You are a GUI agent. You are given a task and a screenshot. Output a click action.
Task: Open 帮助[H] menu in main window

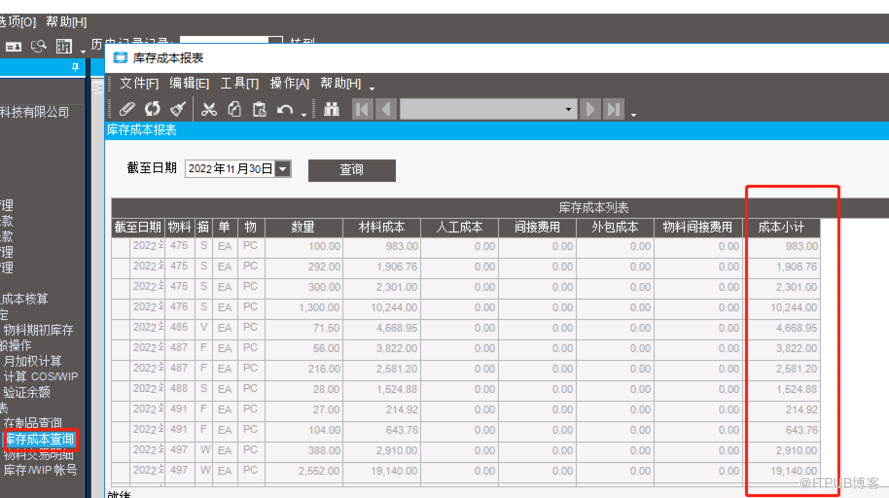(66, 22)
